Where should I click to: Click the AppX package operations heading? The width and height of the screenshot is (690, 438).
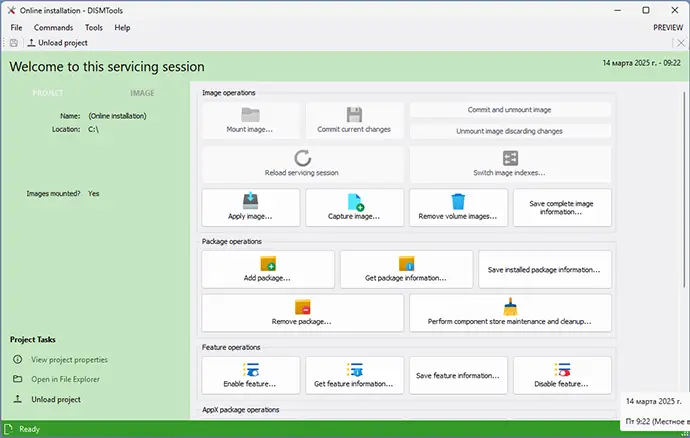(241, 410)
